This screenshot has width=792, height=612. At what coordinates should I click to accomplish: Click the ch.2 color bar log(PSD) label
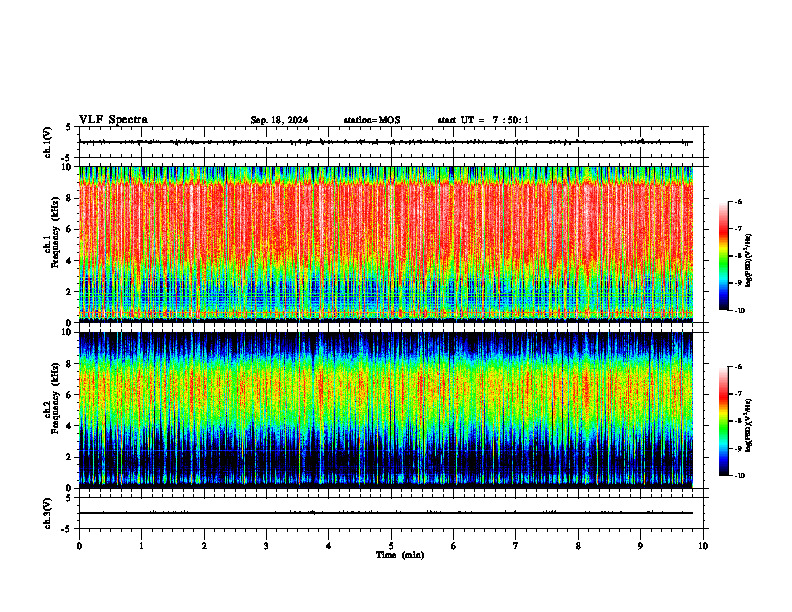point(749,426)
